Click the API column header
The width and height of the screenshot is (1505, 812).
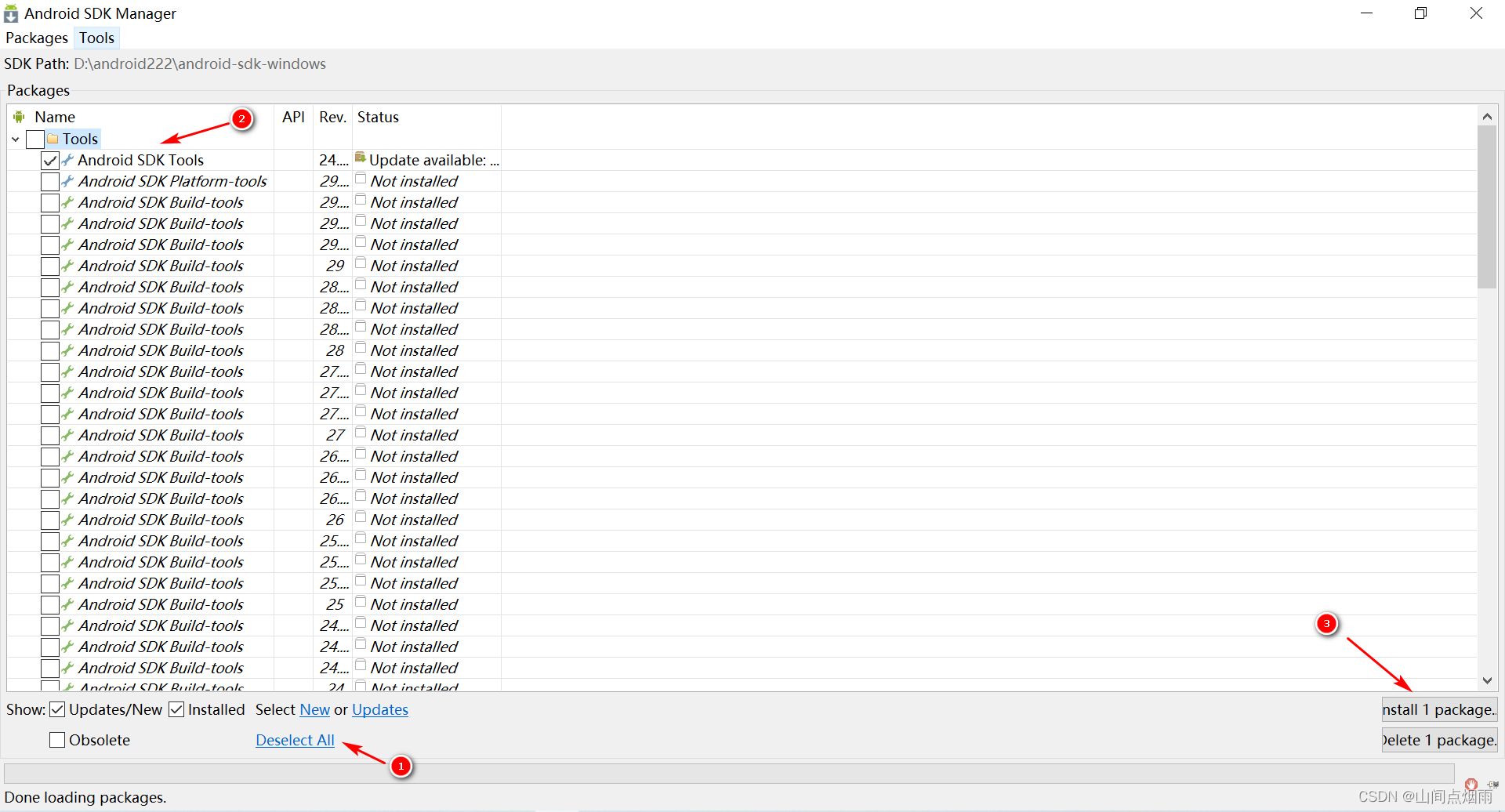[x=293, y=117]
